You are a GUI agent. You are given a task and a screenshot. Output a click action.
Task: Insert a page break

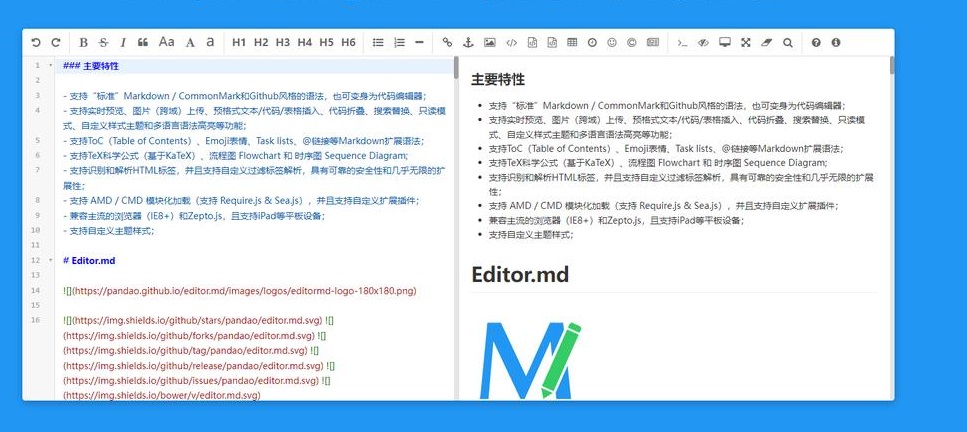tap(652, 43)
